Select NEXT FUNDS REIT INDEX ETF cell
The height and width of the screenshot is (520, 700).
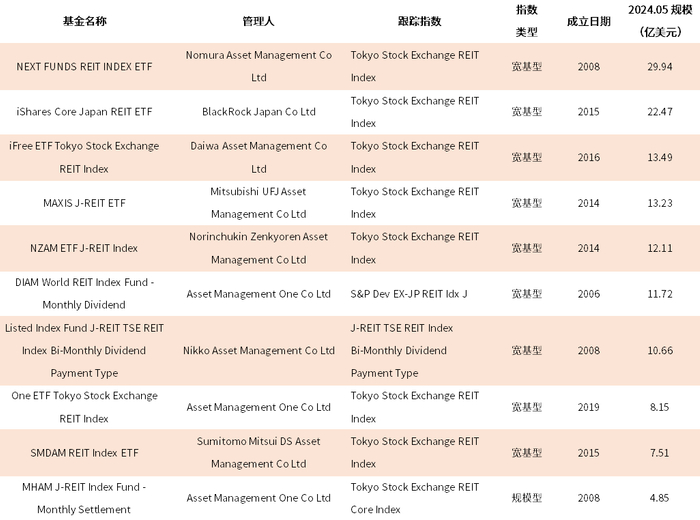(x=84, y=67)
